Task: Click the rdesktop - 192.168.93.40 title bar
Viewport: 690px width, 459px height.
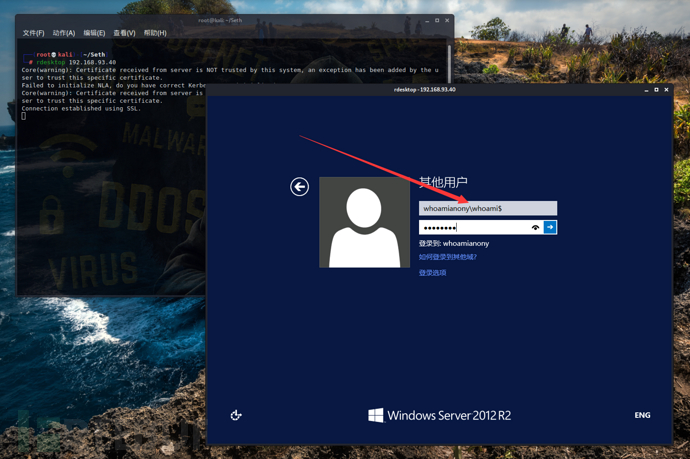Action: pyautogui.click(x=425, y=90)
